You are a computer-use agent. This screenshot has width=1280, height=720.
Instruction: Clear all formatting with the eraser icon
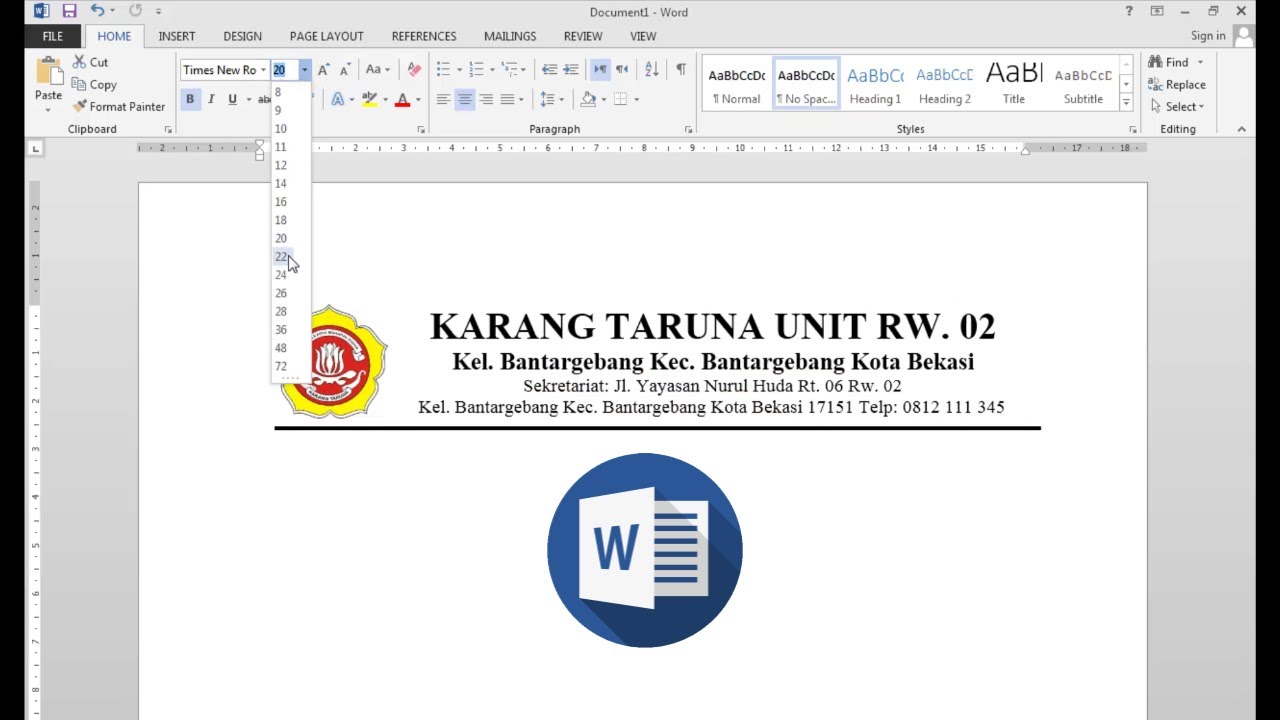pyautogui.click(x=414, y=70)
